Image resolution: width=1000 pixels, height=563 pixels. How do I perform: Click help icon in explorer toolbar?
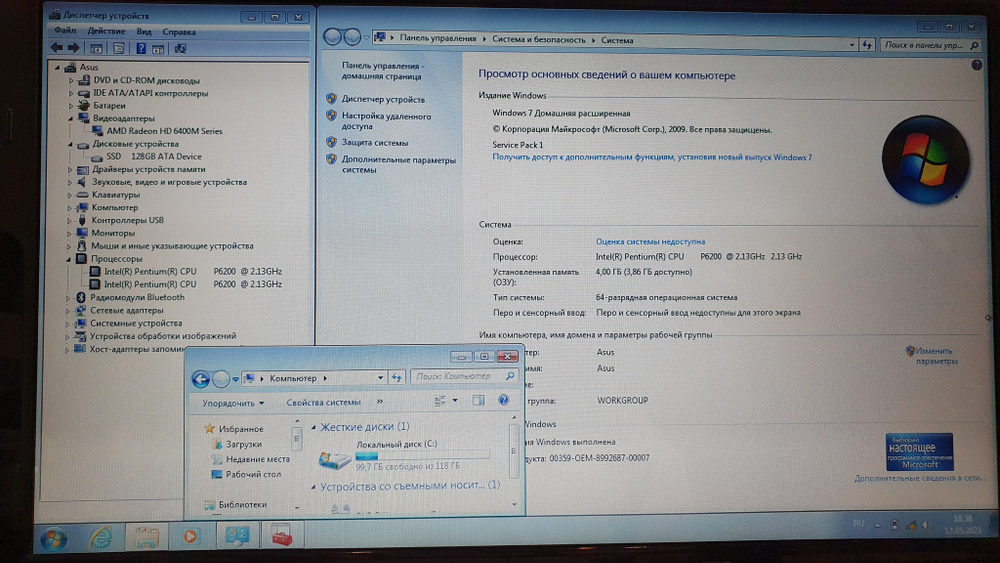coord(503,400)
